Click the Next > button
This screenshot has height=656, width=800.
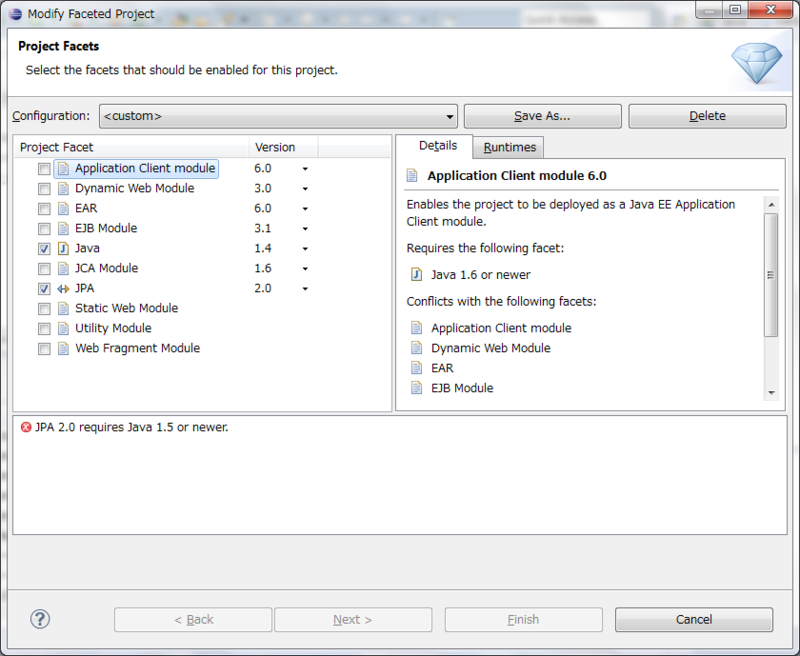click(353, 619)
